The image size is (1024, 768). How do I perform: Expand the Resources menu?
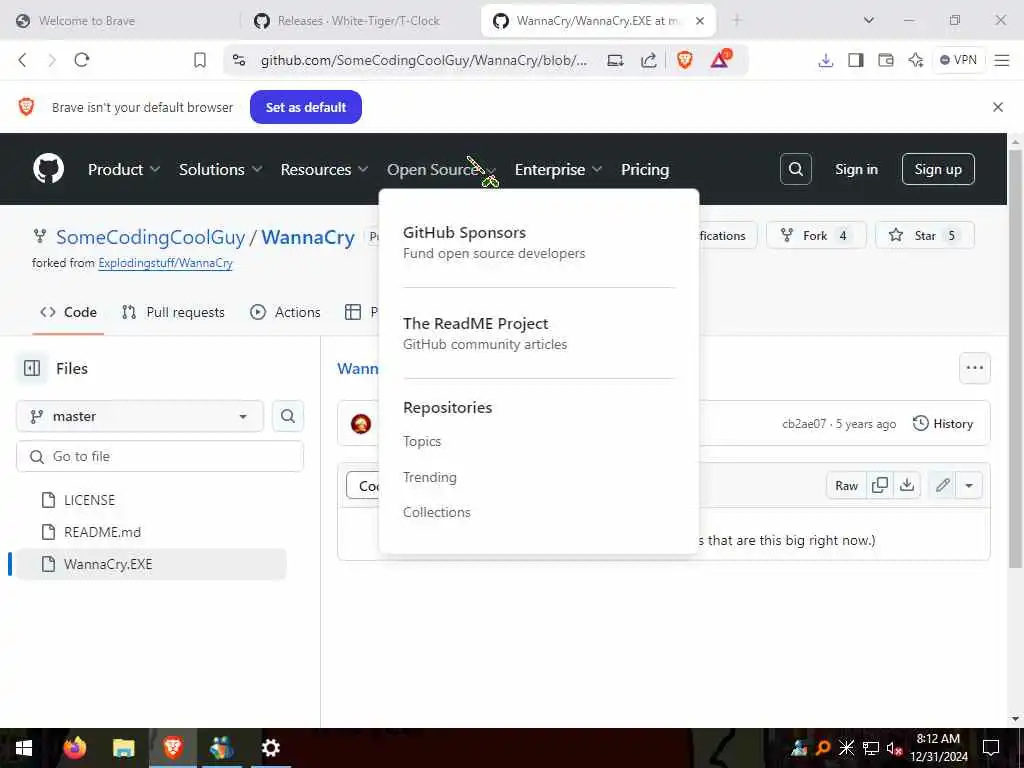click(325, 169)
